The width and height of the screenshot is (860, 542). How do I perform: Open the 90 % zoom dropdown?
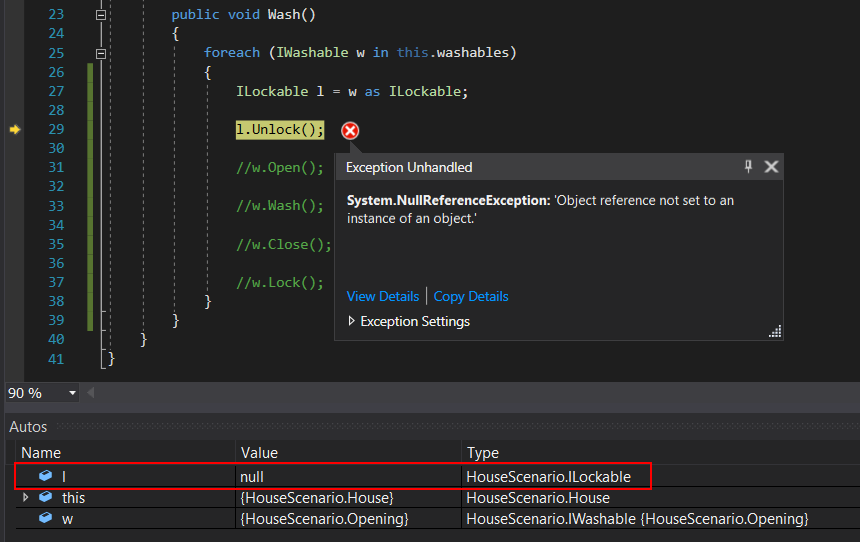click(x=72, y=393)
